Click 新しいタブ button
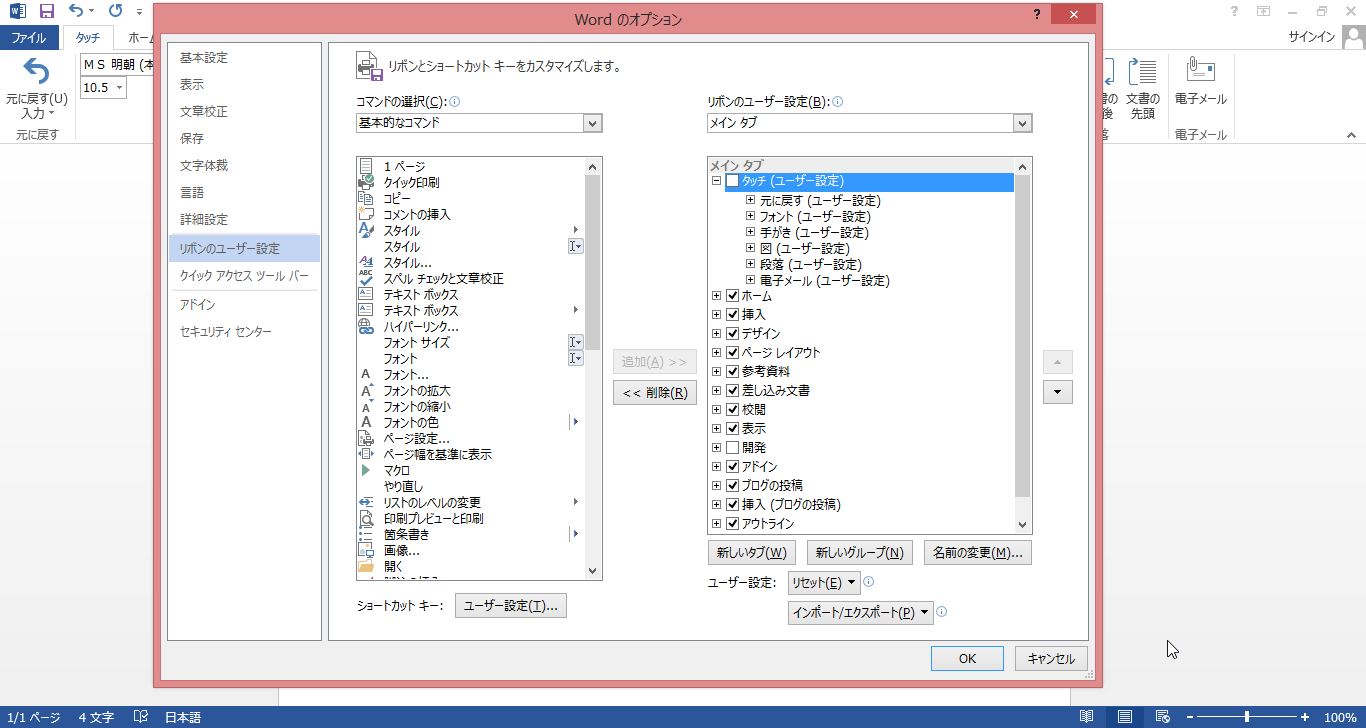The image size is (1366, 728). coord(751,552)
